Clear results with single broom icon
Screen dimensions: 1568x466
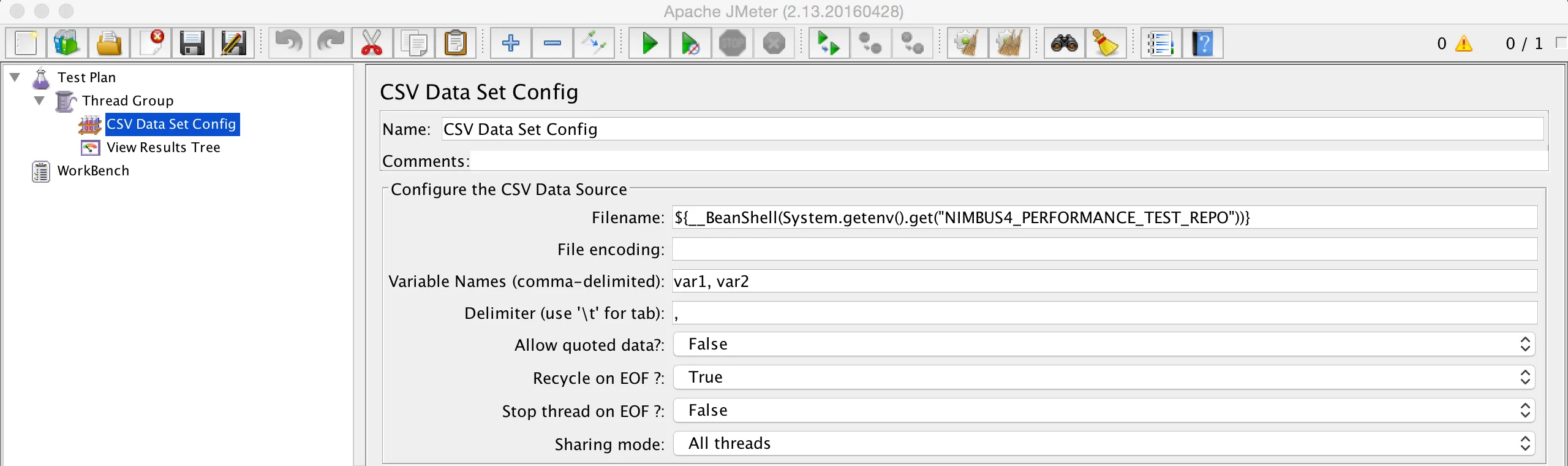967,44
